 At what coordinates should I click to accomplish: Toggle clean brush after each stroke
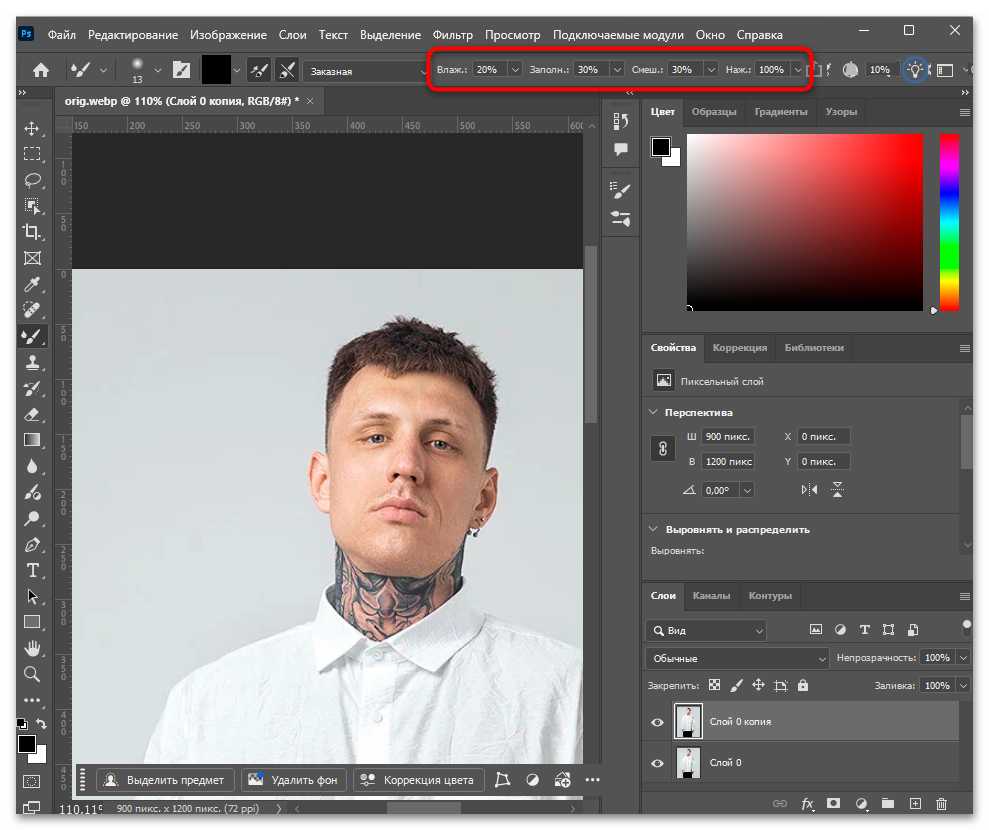pos(287,70)
